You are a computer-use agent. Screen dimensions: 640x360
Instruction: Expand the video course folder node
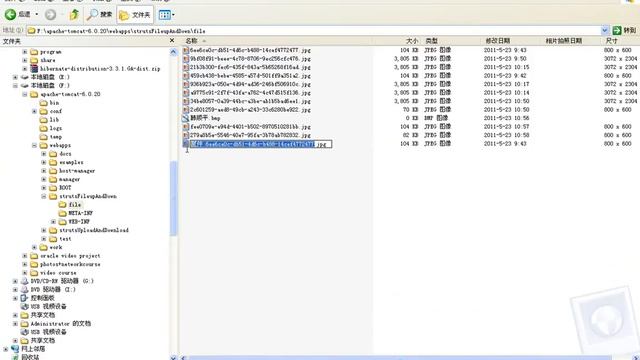click(x=25, y=273)
